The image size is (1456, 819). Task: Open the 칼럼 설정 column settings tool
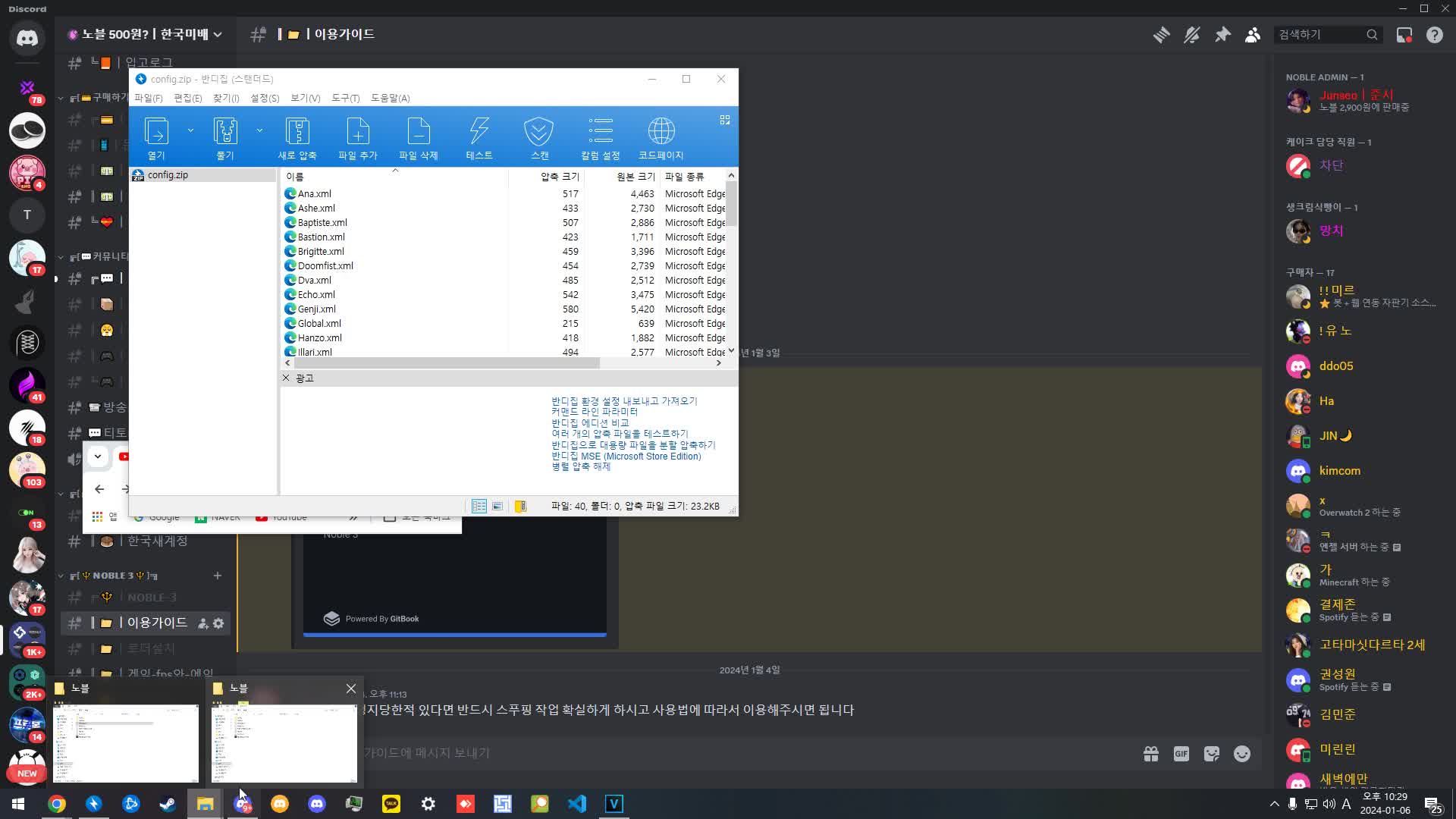point(601,136)
